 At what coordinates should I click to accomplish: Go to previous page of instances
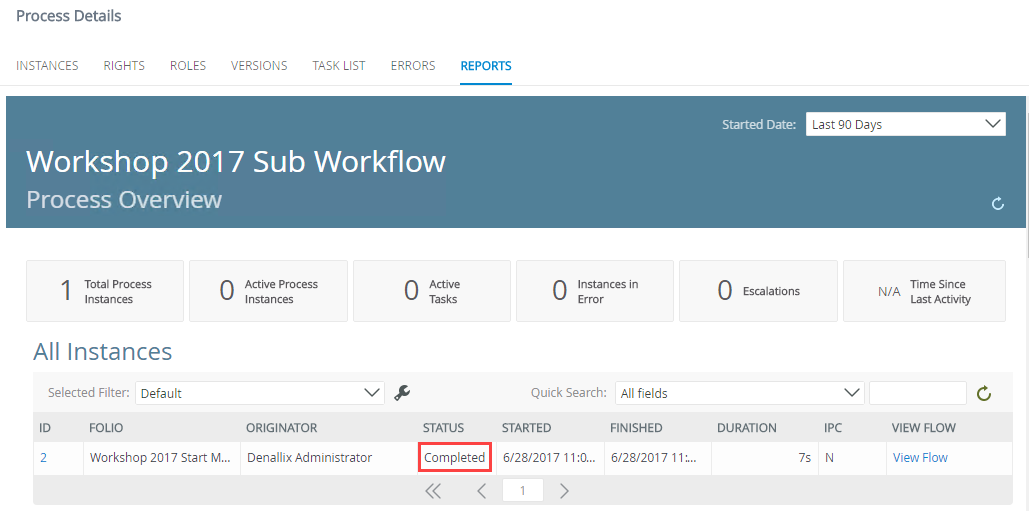(481, 491)
